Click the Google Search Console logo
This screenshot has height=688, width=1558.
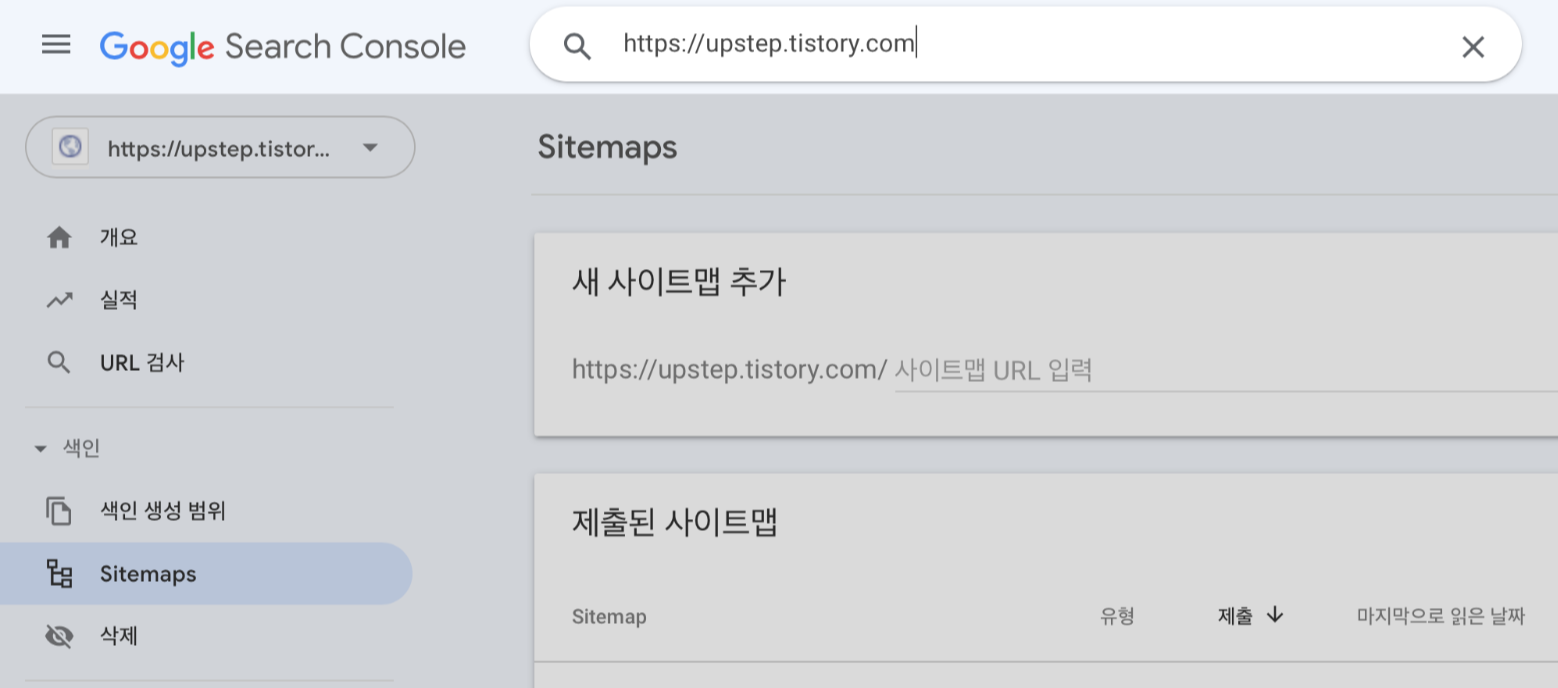point(283,46)
